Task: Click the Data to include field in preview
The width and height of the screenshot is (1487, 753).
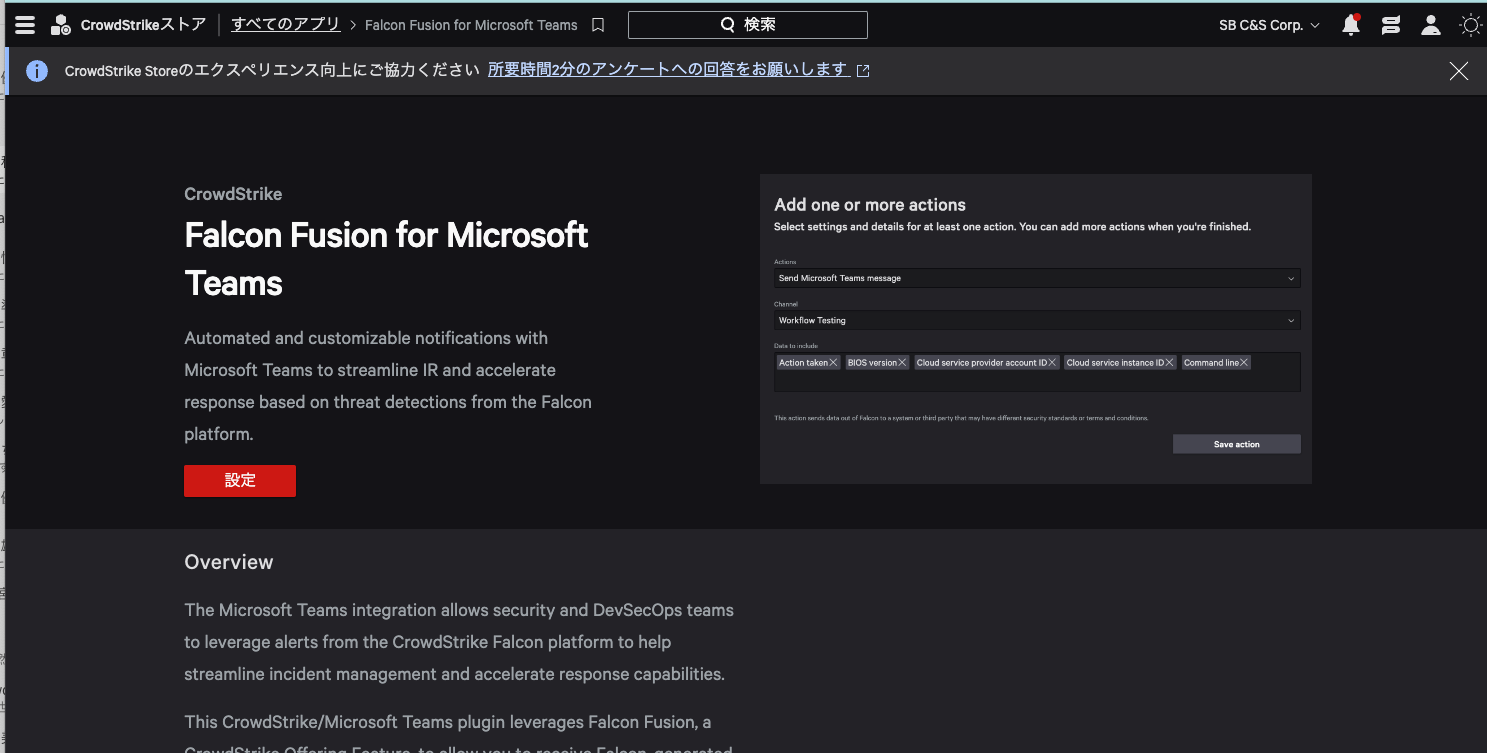Action: click(1037, 372)
